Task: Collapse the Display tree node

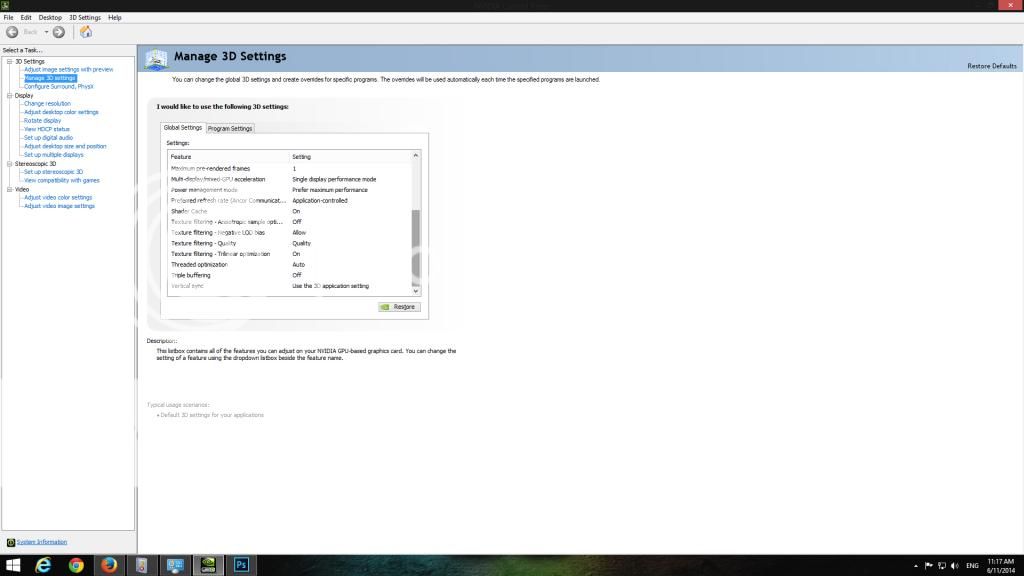Action: (x=9, y=95)
